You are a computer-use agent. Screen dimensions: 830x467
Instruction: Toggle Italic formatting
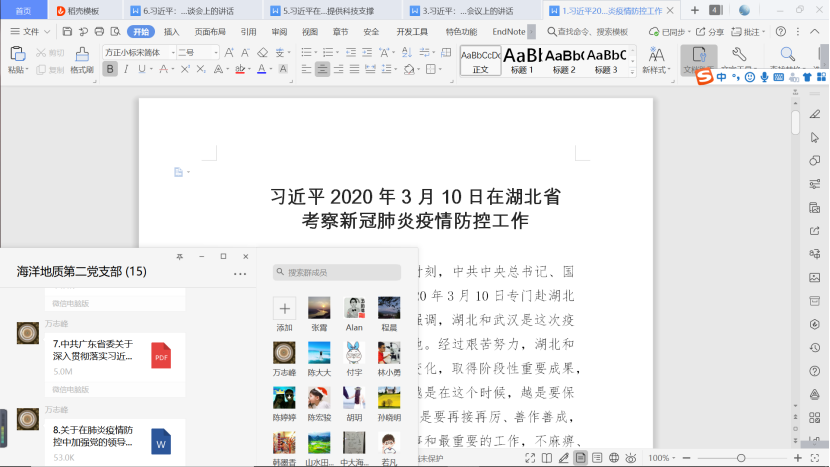click(x=126, y=69)
